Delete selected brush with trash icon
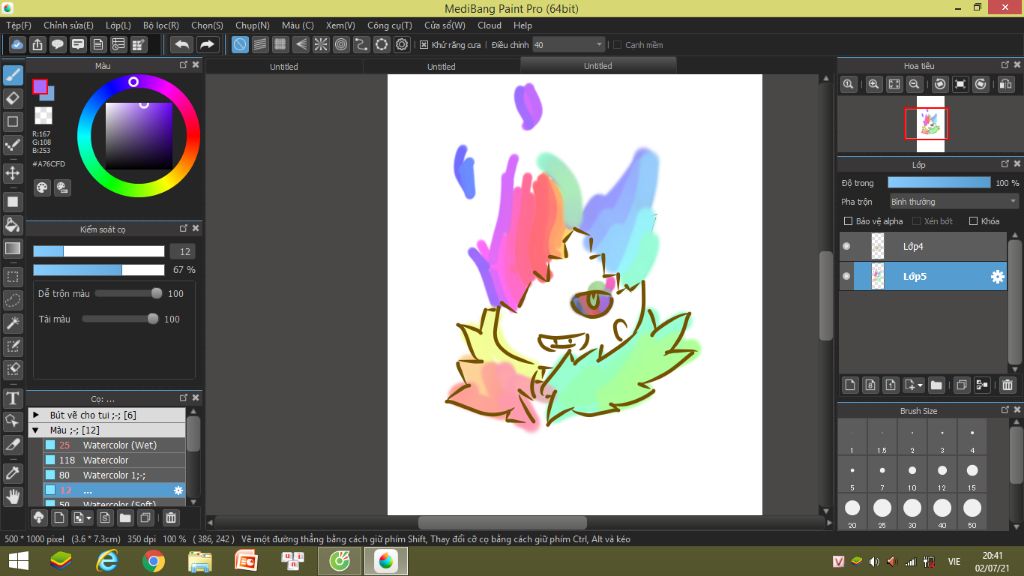1024x576 pixels. click(170, 518)
